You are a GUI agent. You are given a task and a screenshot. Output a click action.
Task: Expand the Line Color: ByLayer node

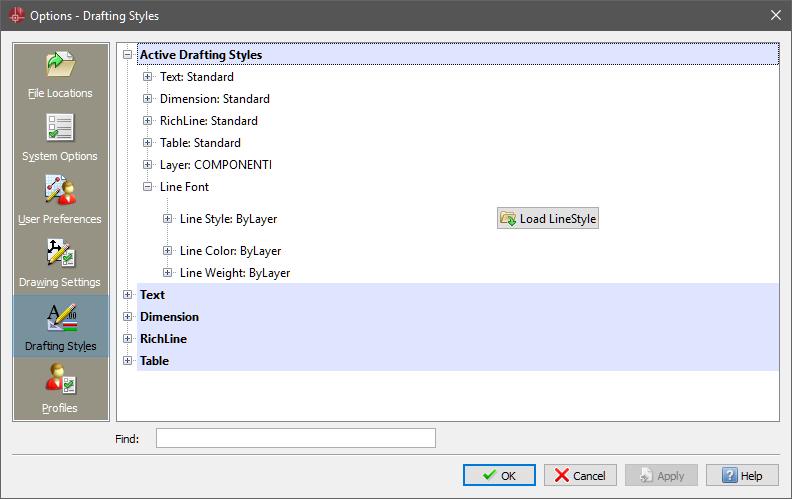click(167, 251)
